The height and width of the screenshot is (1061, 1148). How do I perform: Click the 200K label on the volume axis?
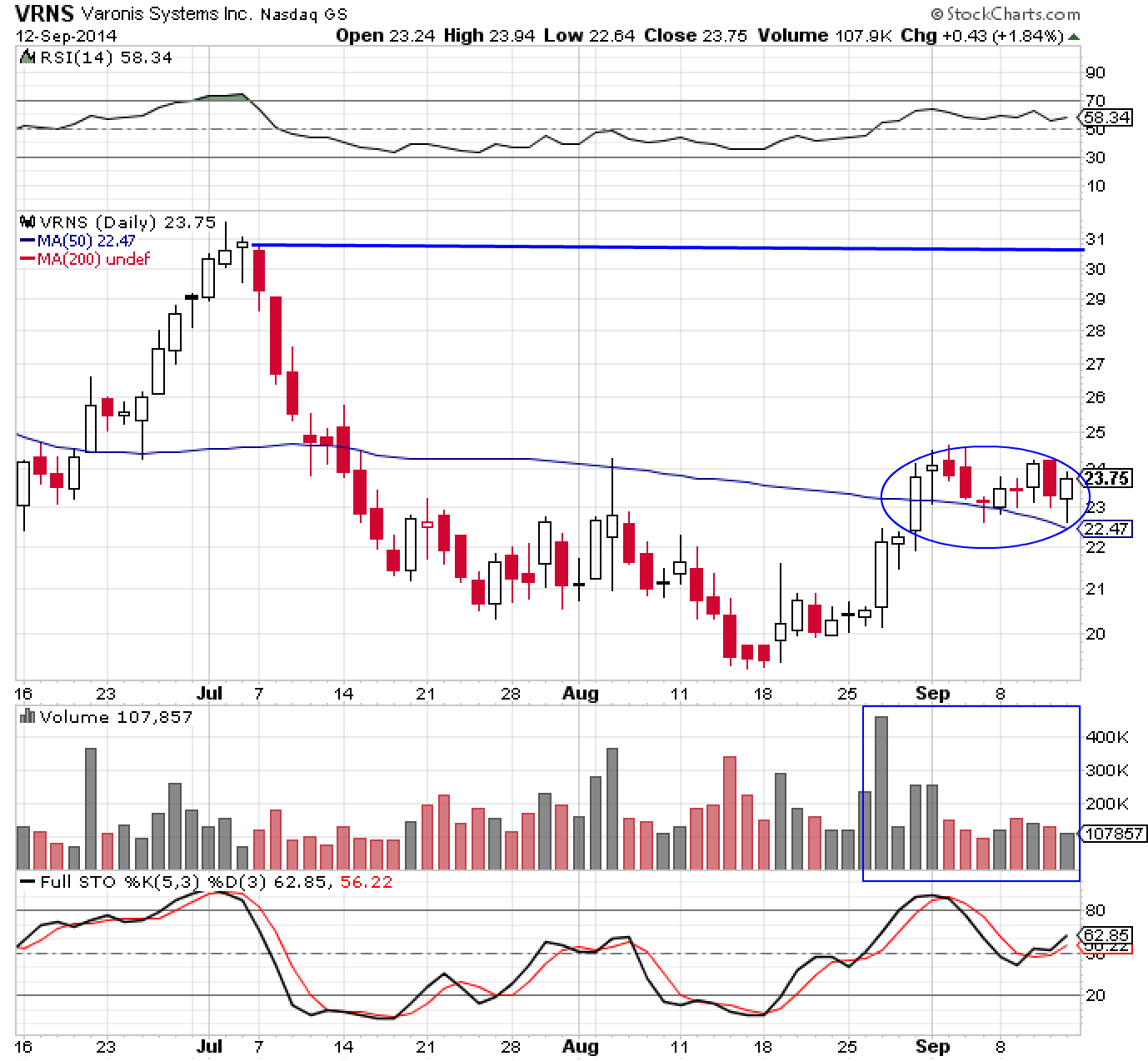coord(1106,804)
